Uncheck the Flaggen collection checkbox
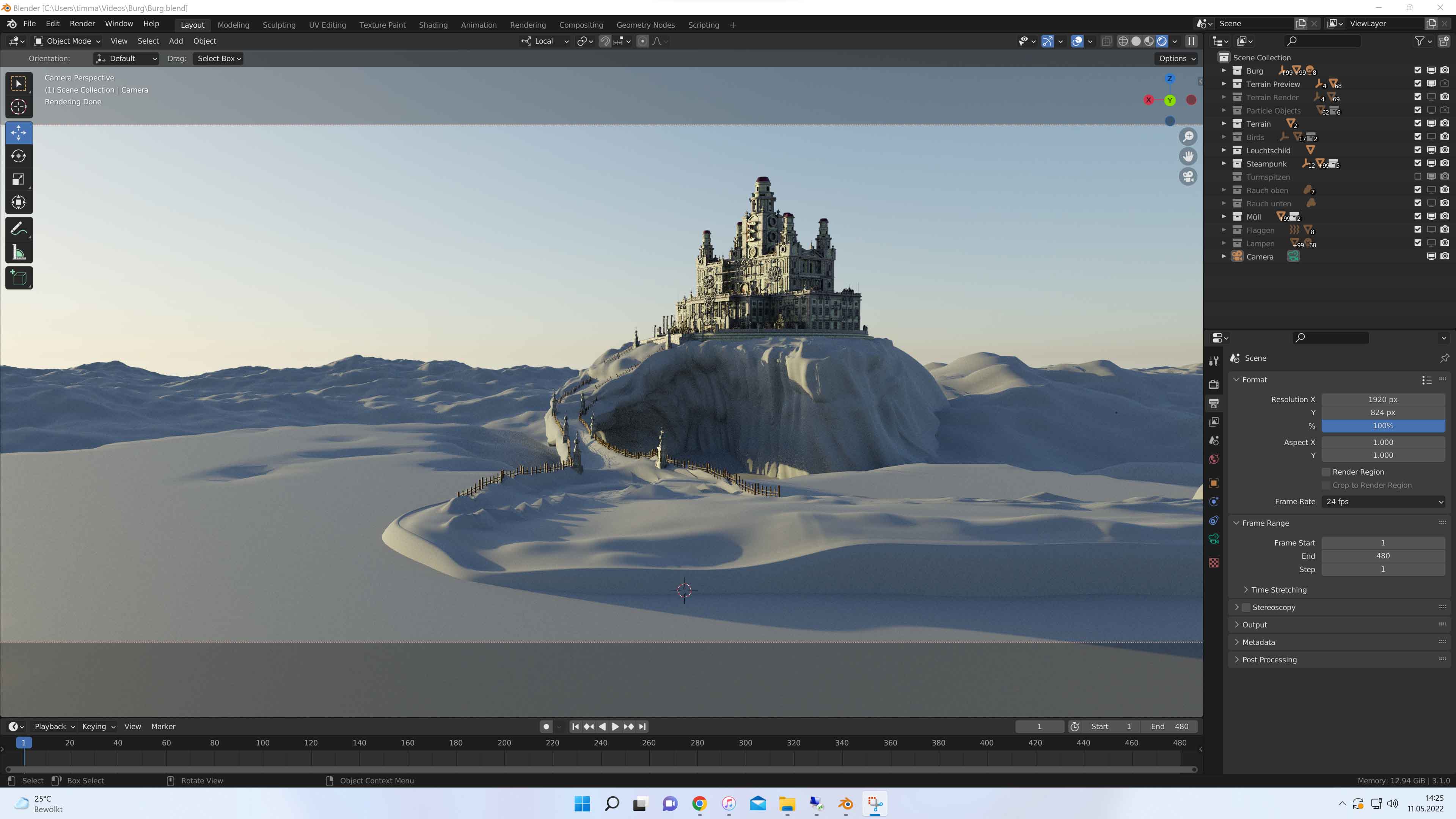Screen dimensions: 1456x819 pos(1418,230)
